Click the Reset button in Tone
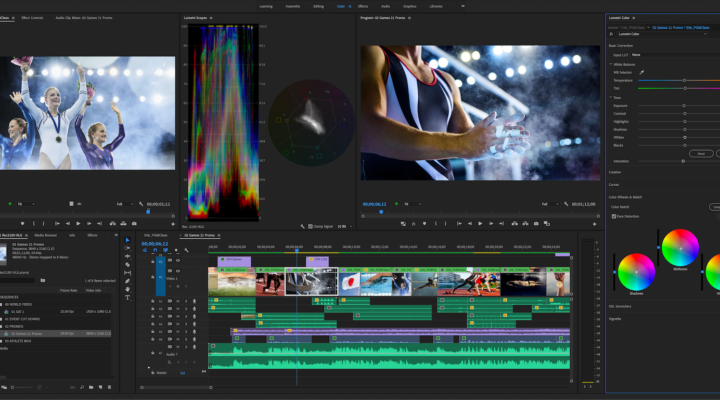Image resolution: width=720 pixels, height=400 pixels. (701, 153)
